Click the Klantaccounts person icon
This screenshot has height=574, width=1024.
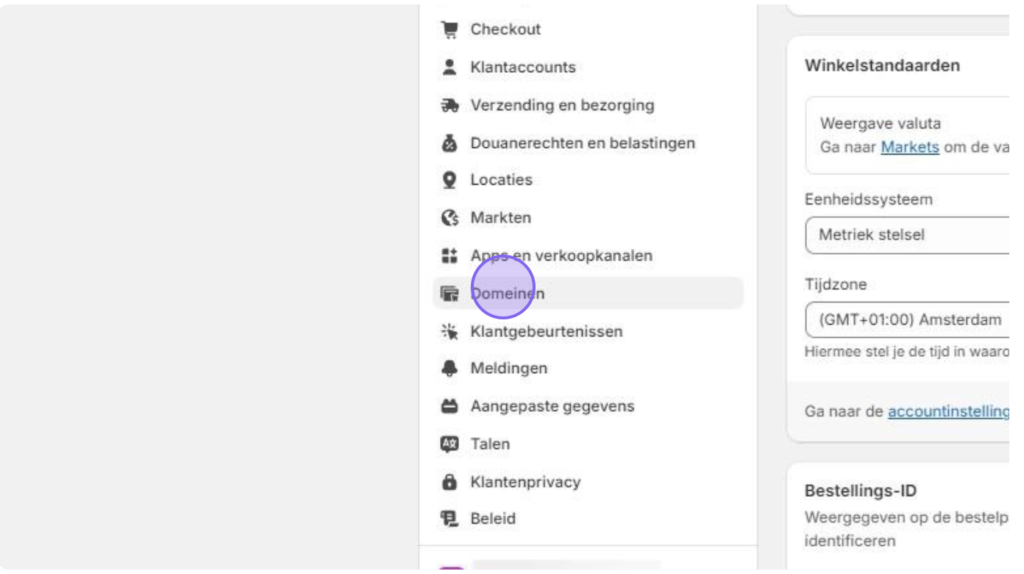[449, 67]
